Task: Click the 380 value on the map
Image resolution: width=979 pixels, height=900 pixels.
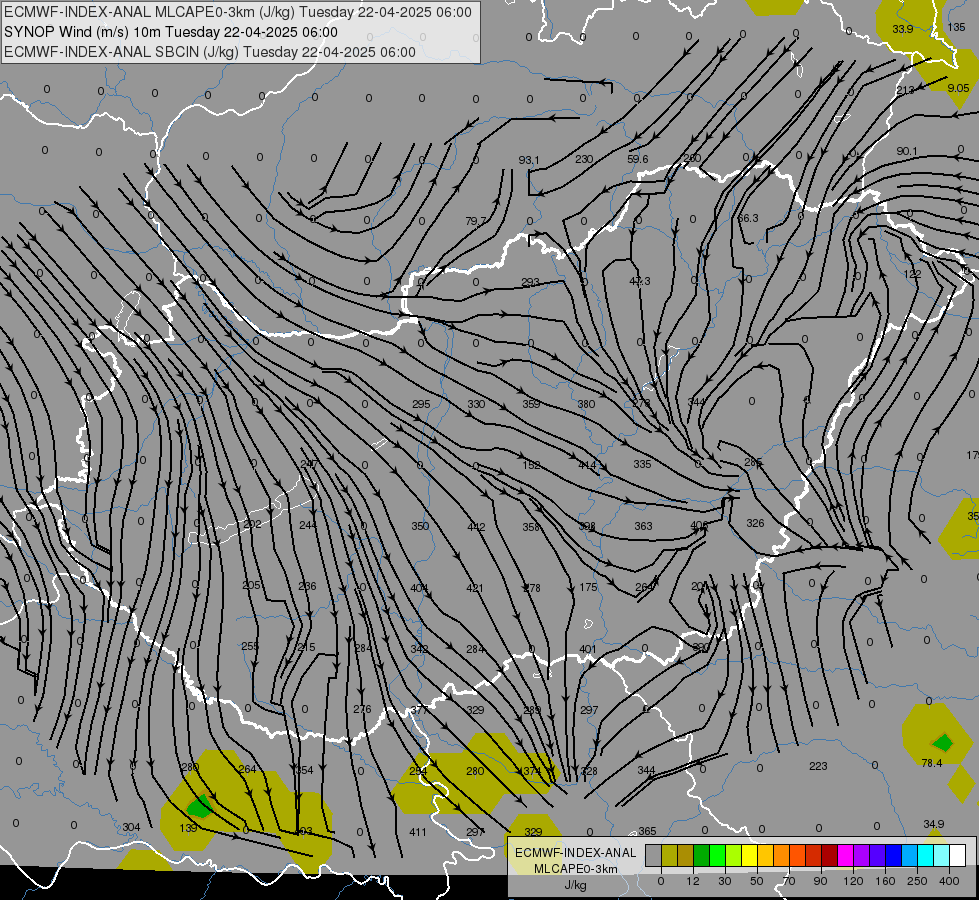Action: [x=586, y=404]
